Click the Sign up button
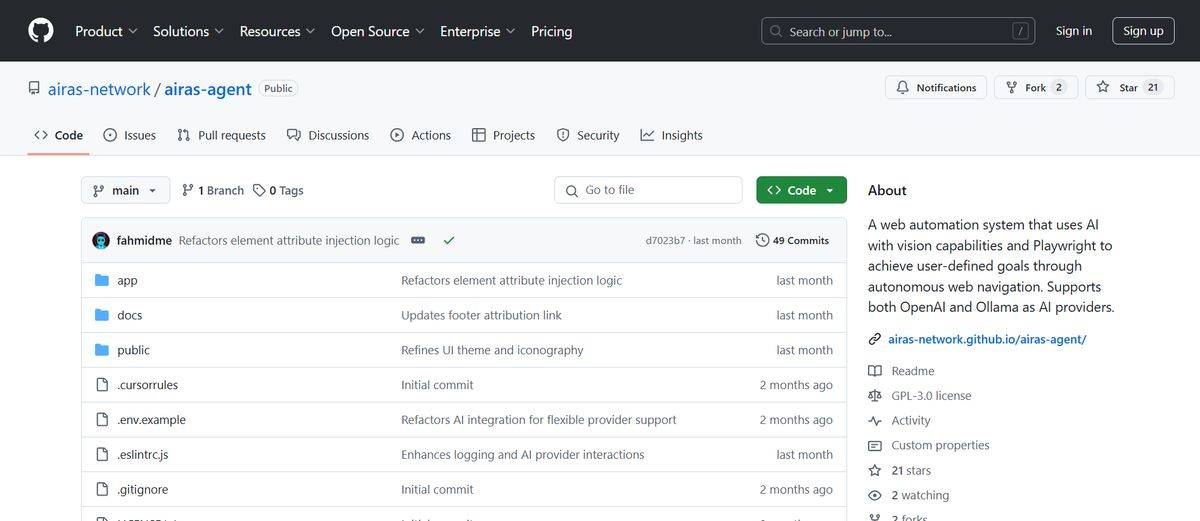Viewport: 1200px width, 521px height. pos(1143,31)
